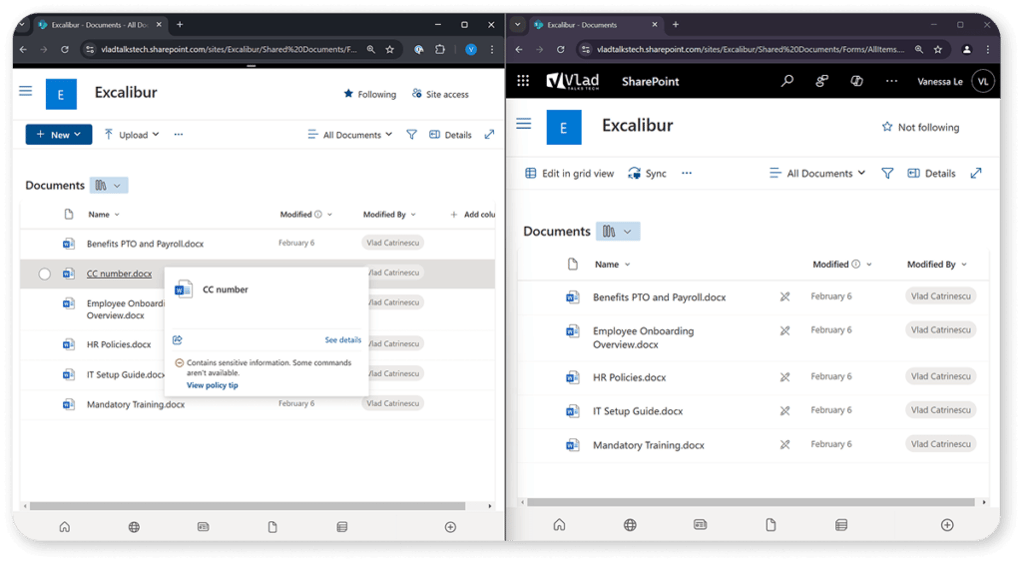Open more commands ellipsis next to Upload
Screen dimensions: 1022x562
click(179, 134)
